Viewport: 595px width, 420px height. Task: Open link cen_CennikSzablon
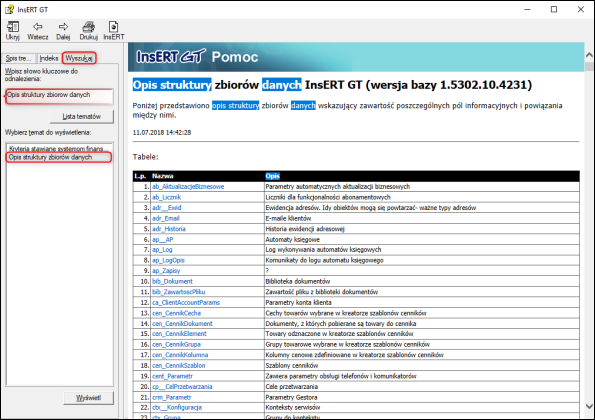[178, 365]
